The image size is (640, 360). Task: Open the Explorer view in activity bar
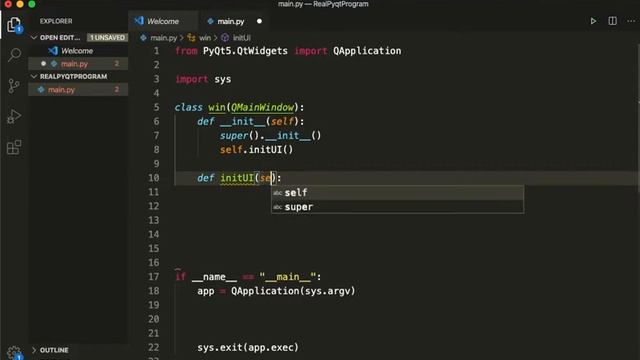pyautogui.click(x=14, y=25)
